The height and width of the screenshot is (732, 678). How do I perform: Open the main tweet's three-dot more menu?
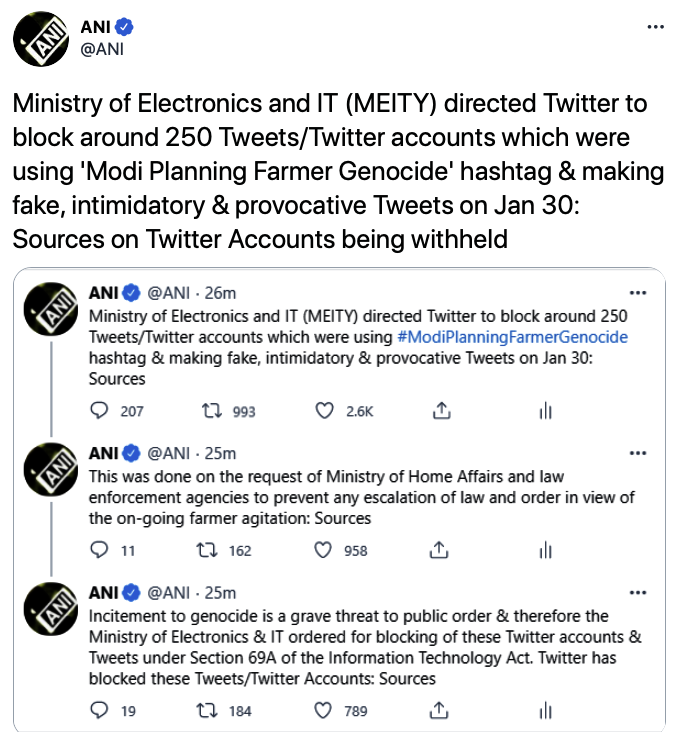pos(654,27)
